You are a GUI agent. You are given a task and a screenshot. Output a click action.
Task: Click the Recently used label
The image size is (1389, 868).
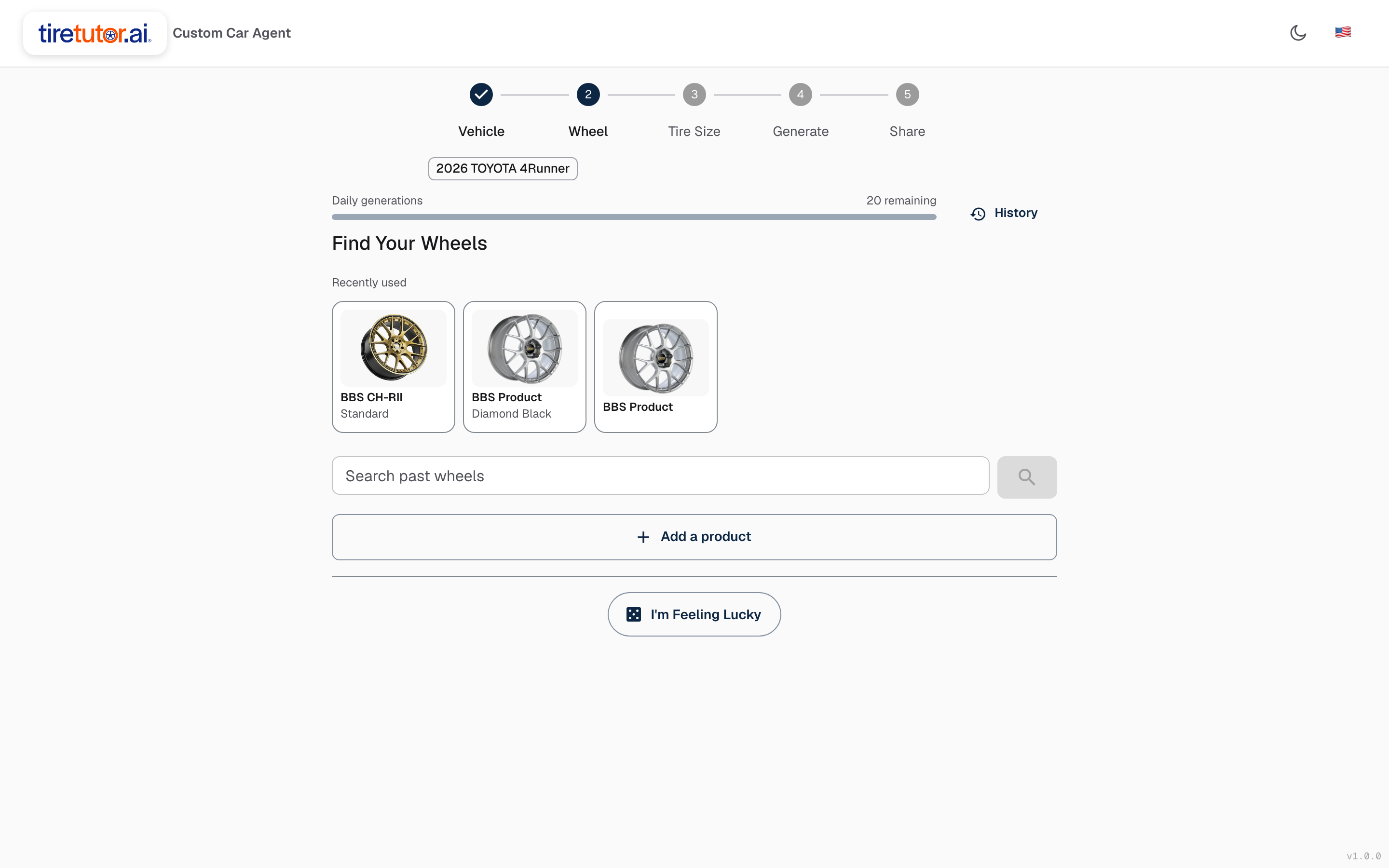pos(369,283)
